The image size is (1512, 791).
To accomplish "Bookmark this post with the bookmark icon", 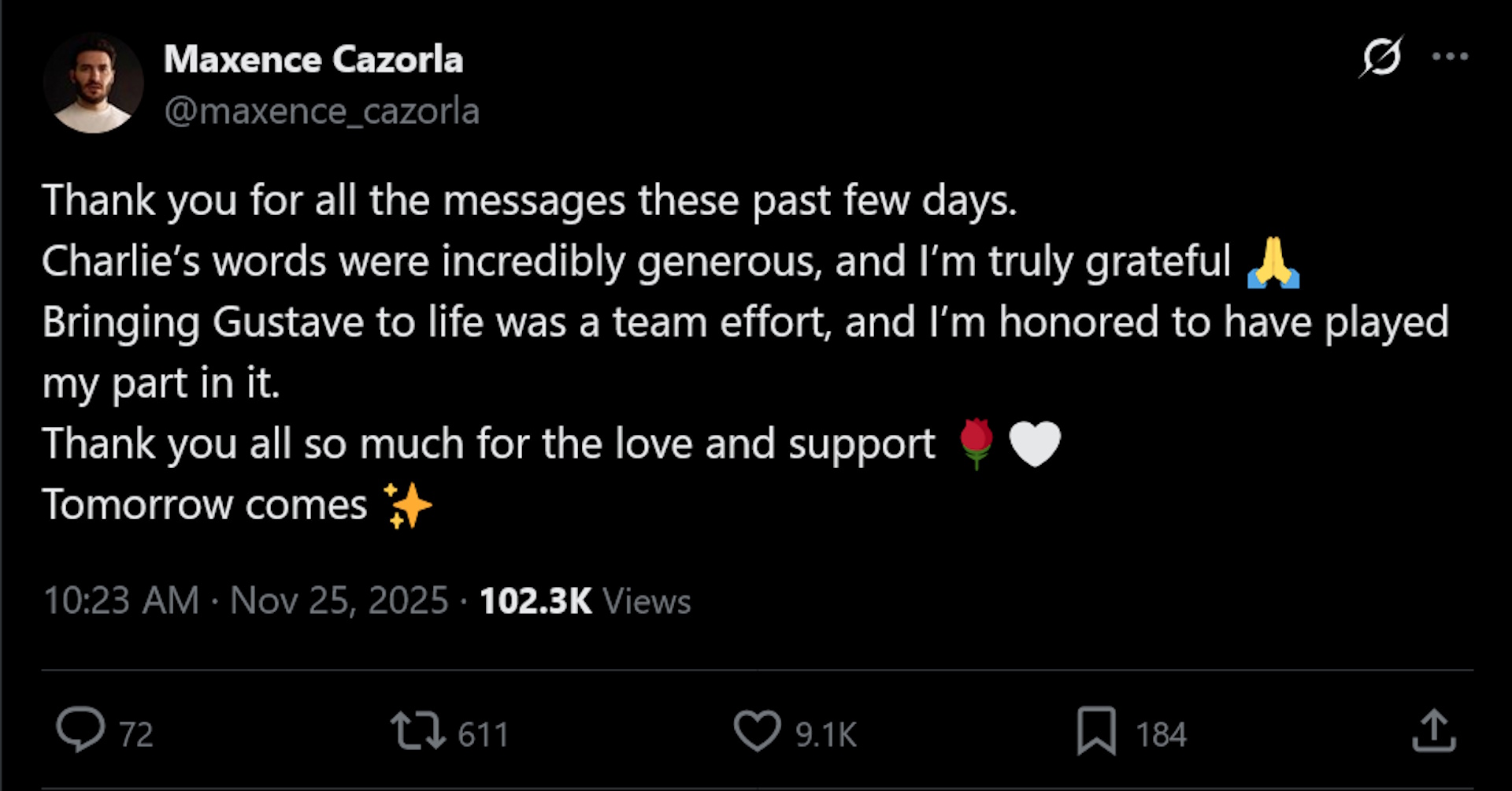I will 1096,730.
